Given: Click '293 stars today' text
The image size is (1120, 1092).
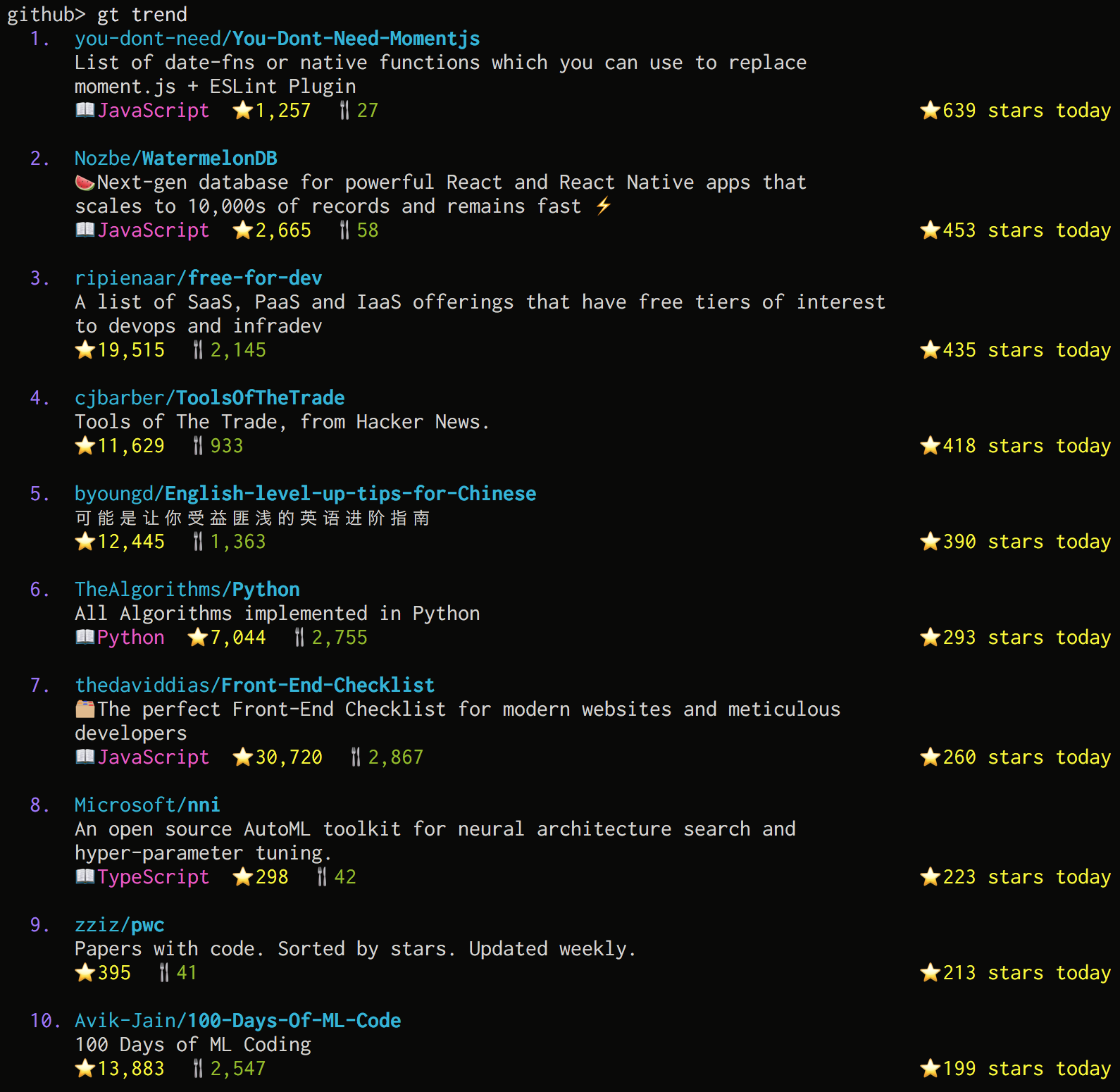Looking at the screenshot, I should (1027, 638).
